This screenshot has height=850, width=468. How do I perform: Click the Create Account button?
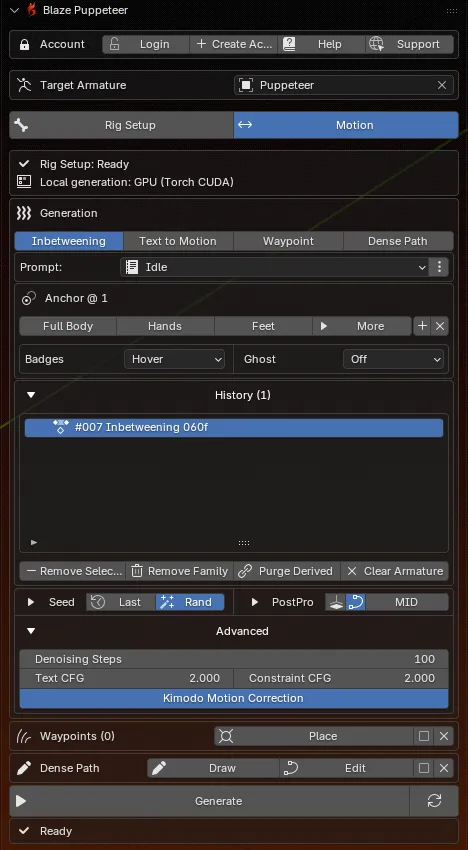click(x=234, y=44)
